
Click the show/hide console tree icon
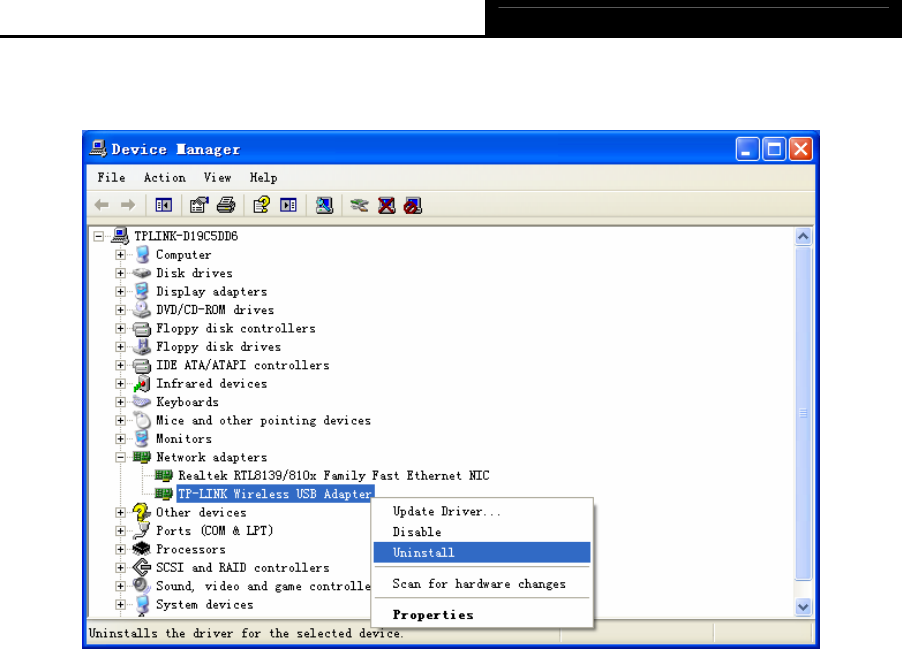164,205
